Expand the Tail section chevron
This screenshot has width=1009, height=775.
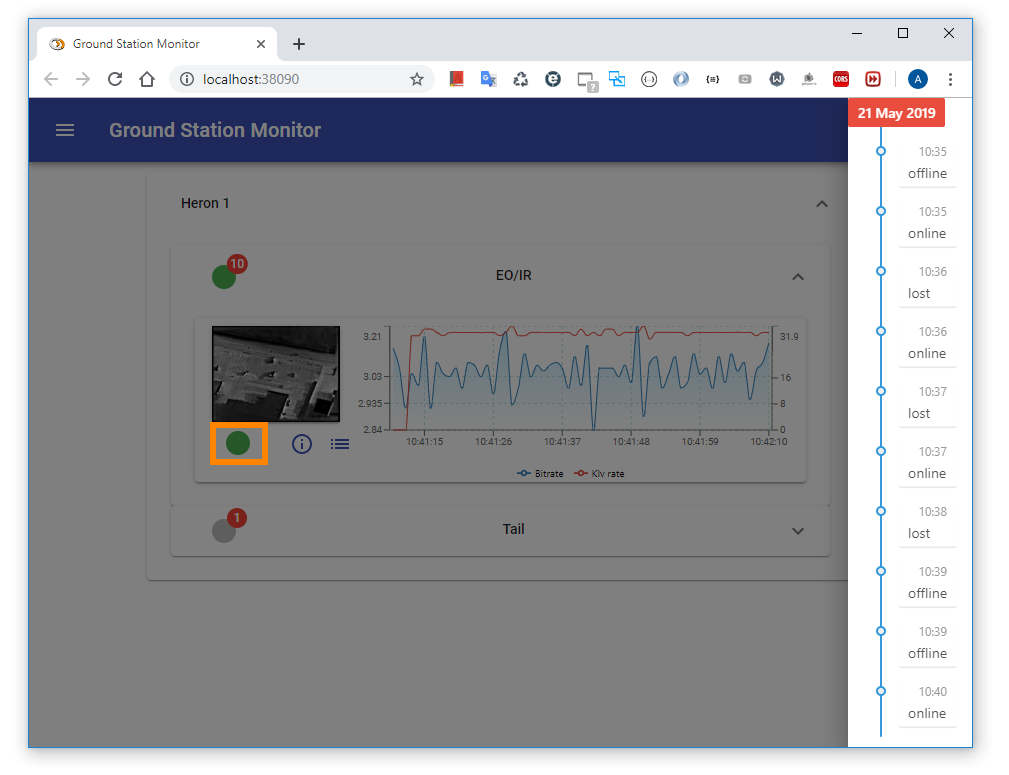pos(797,531)
